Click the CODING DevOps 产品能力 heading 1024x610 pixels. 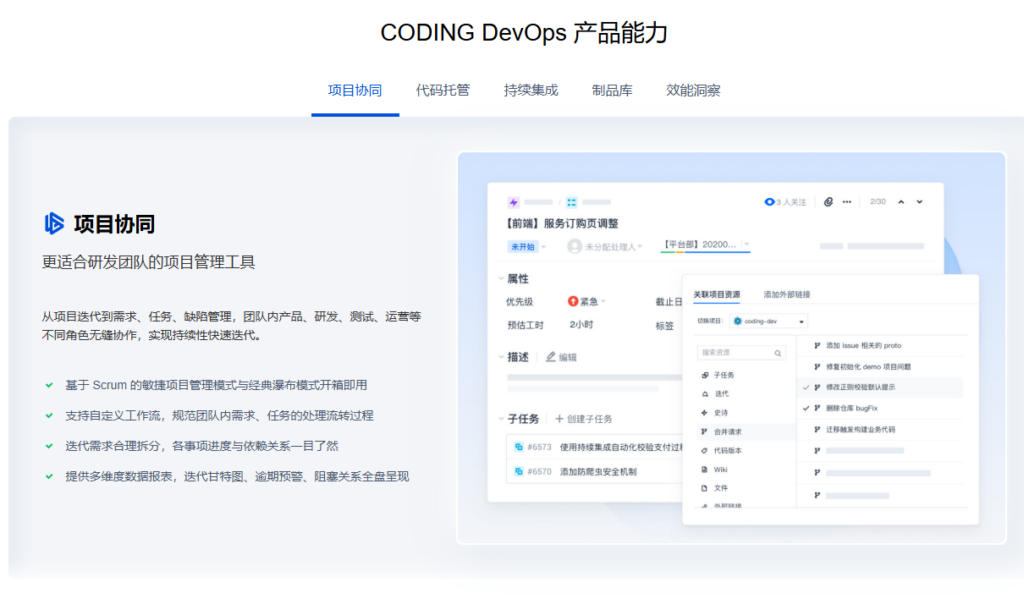[x=524, y=33]
